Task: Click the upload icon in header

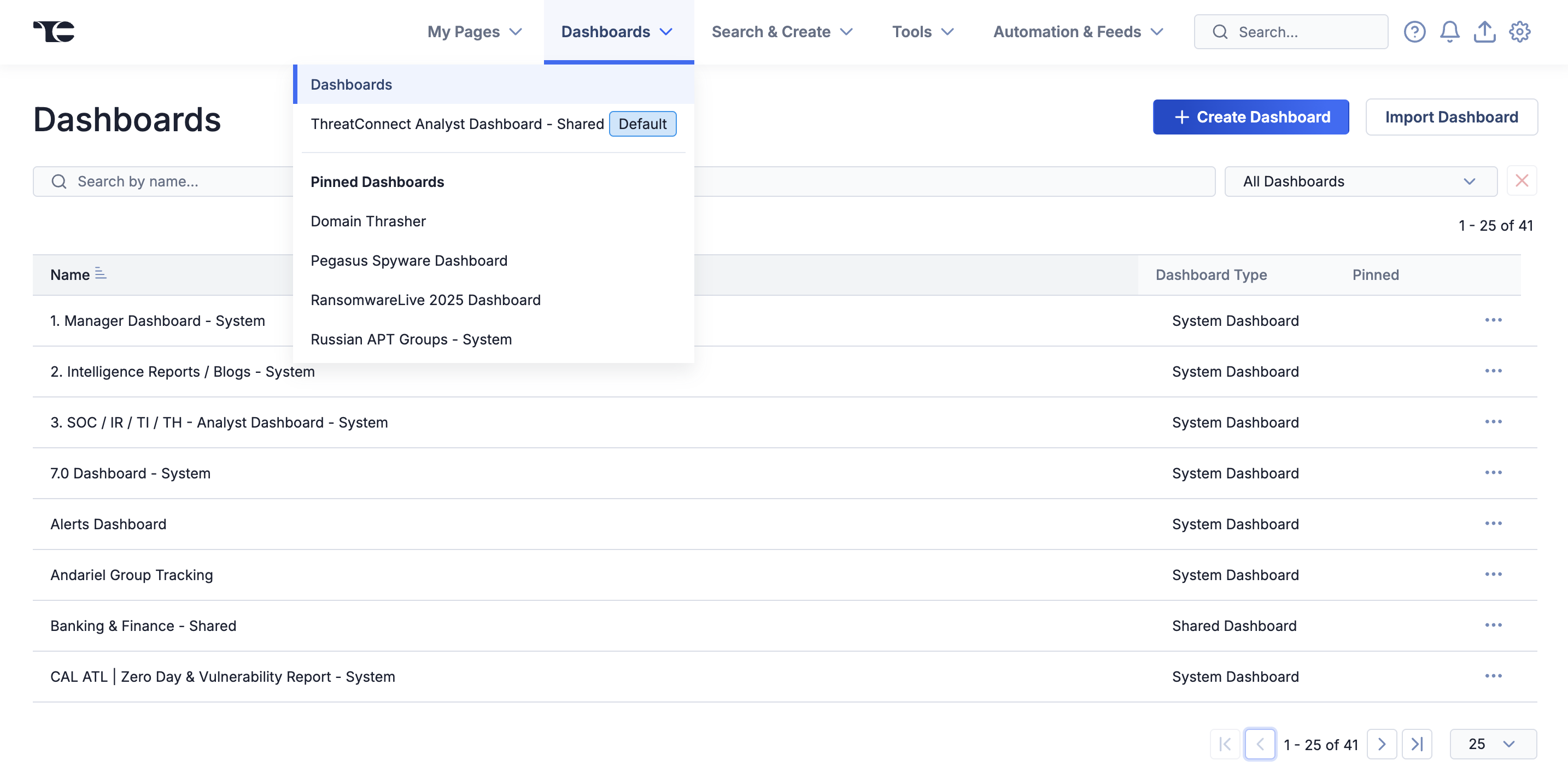Action: coord(1484,32)
